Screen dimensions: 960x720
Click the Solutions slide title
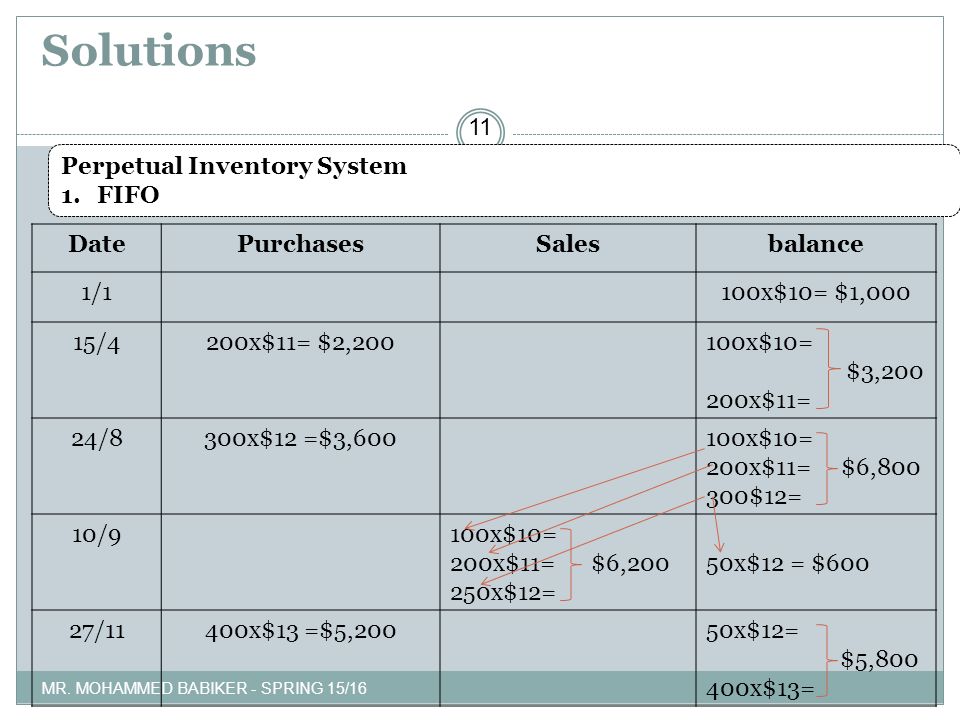coord(149,50)
